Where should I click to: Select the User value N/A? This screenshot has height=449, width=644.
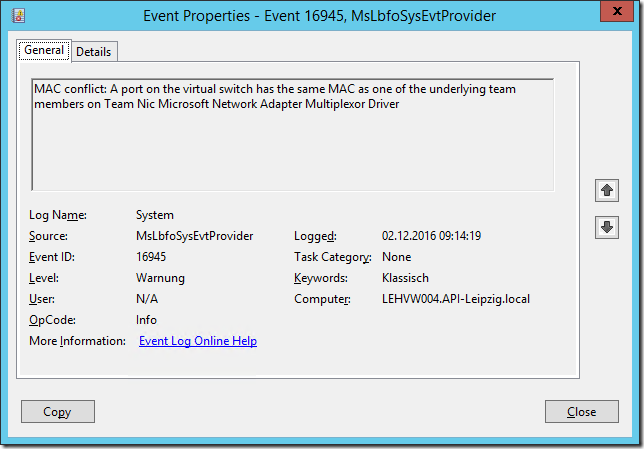coord(147,299)
